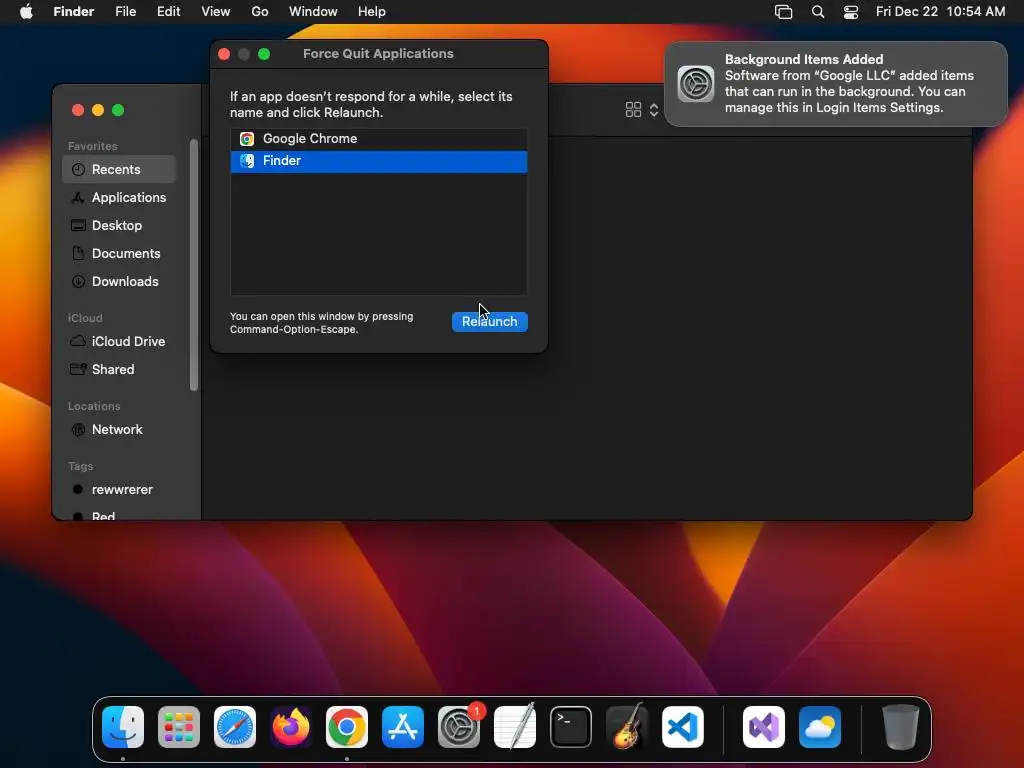Viewport: 1024px width, 768px height.
Task: Switch Finder window to icon grid view
Action: pos(633,110)
